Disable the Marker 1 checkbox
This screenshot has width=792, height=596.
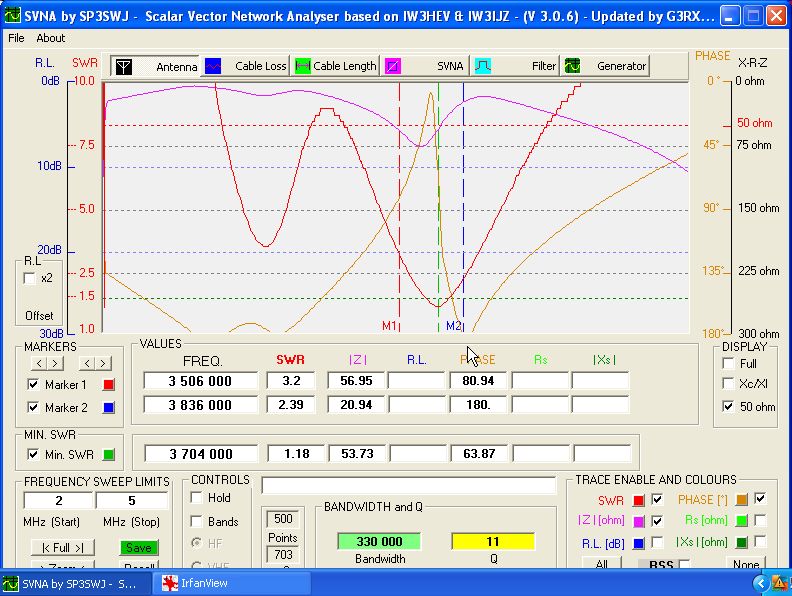coord(34,385)
